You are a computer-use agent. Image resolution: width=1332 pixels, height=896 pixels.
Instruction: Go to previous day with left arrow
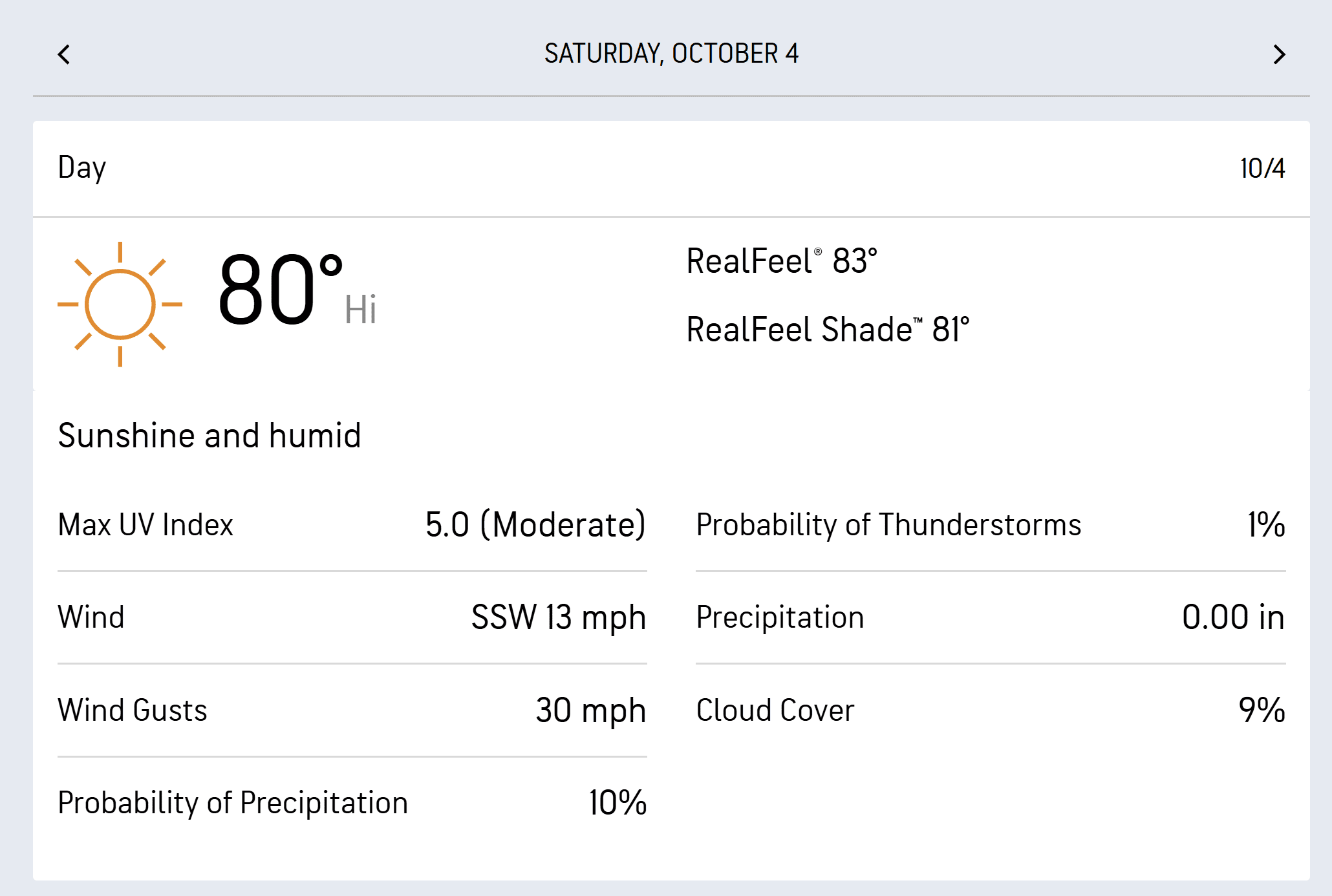pyautogui.click(x=64, y=54)
